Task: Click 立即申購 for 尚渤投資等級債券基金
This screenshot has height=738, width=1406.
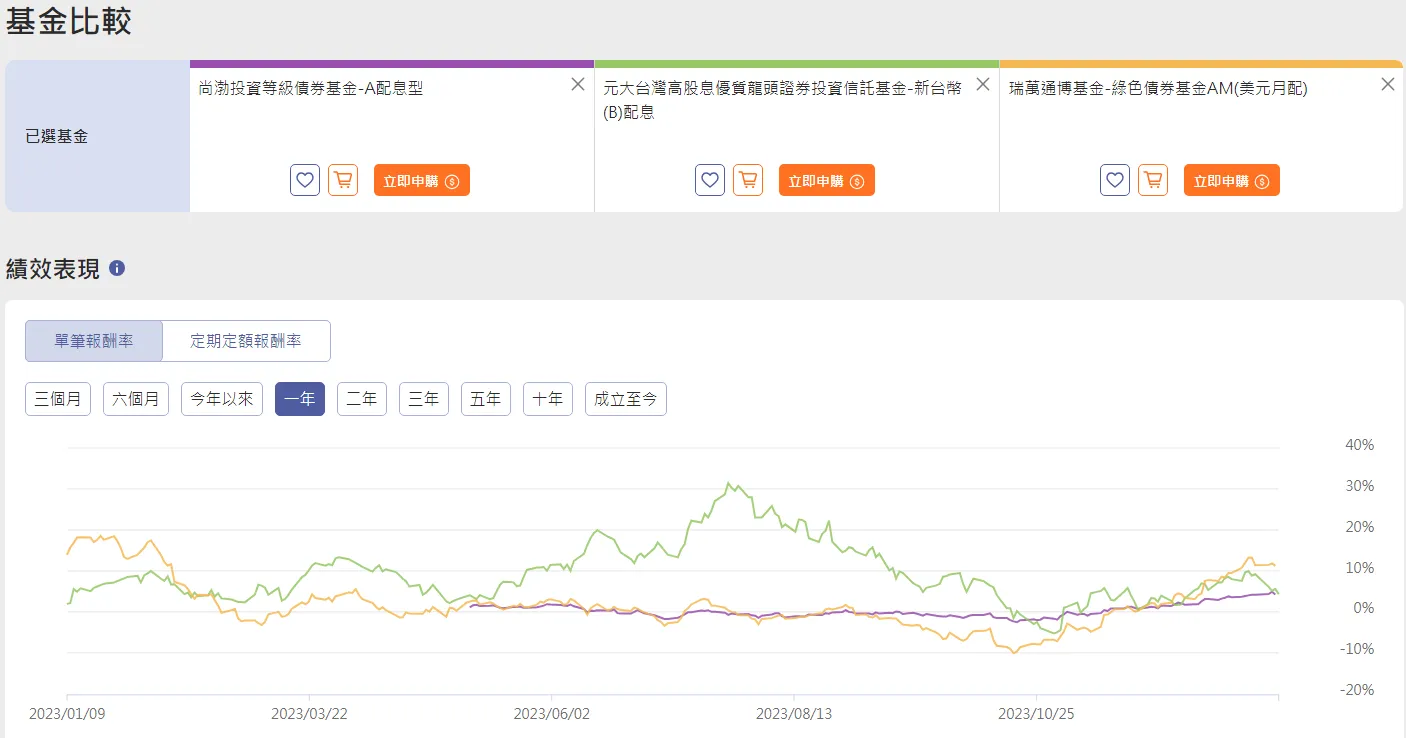Action: click(x=422, y=181)
